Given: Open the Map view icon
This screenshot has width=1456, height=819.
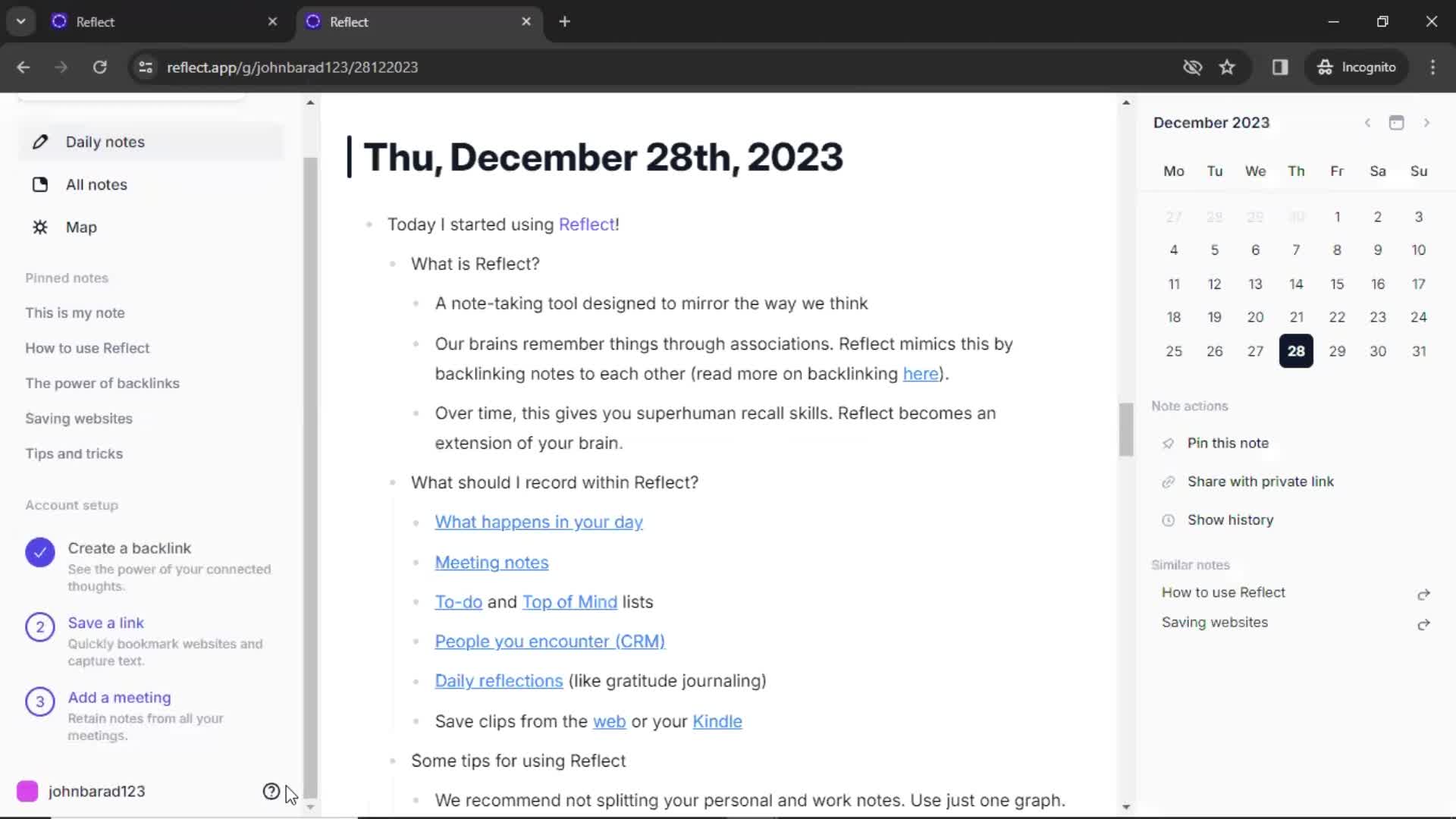Looking at the screenshot, I should pos(40,227).
